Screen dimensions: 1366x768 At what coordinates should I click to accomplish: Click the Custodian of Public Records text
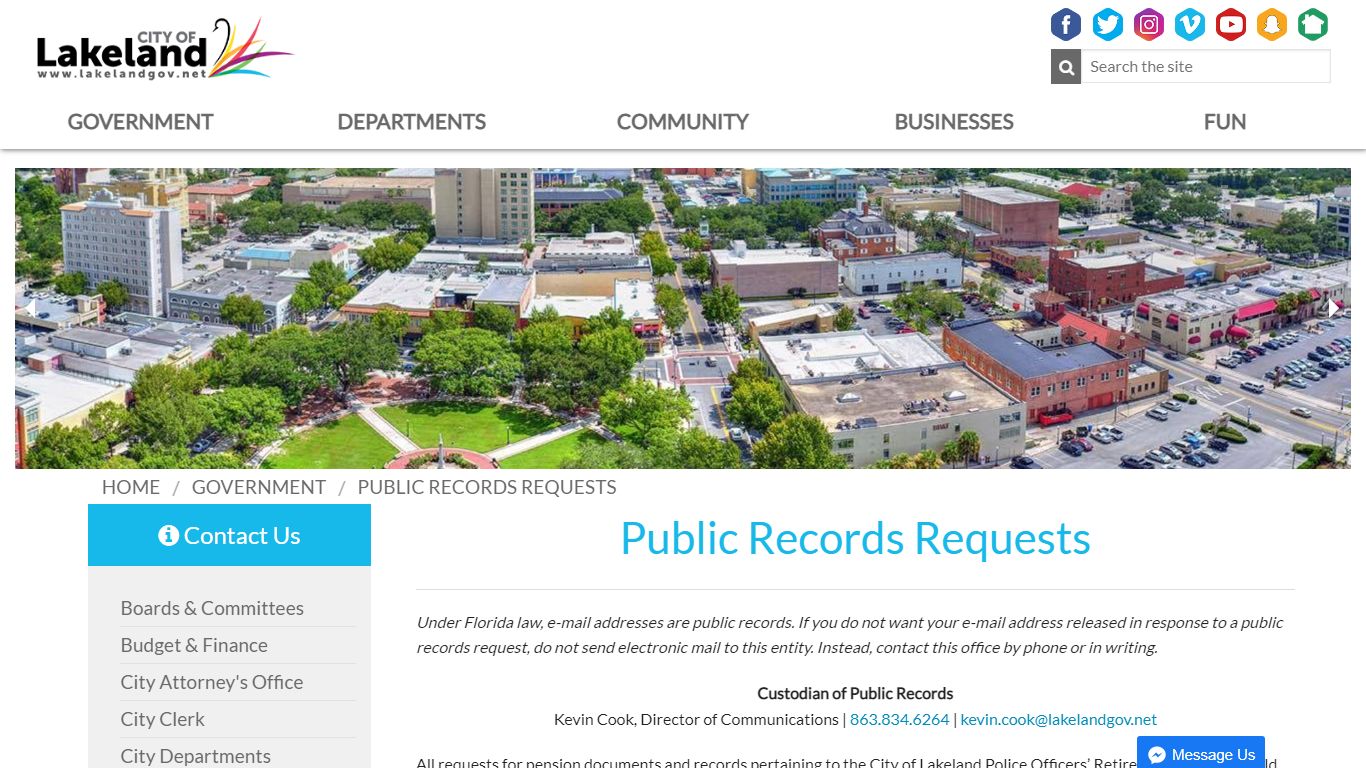[855, 693]
